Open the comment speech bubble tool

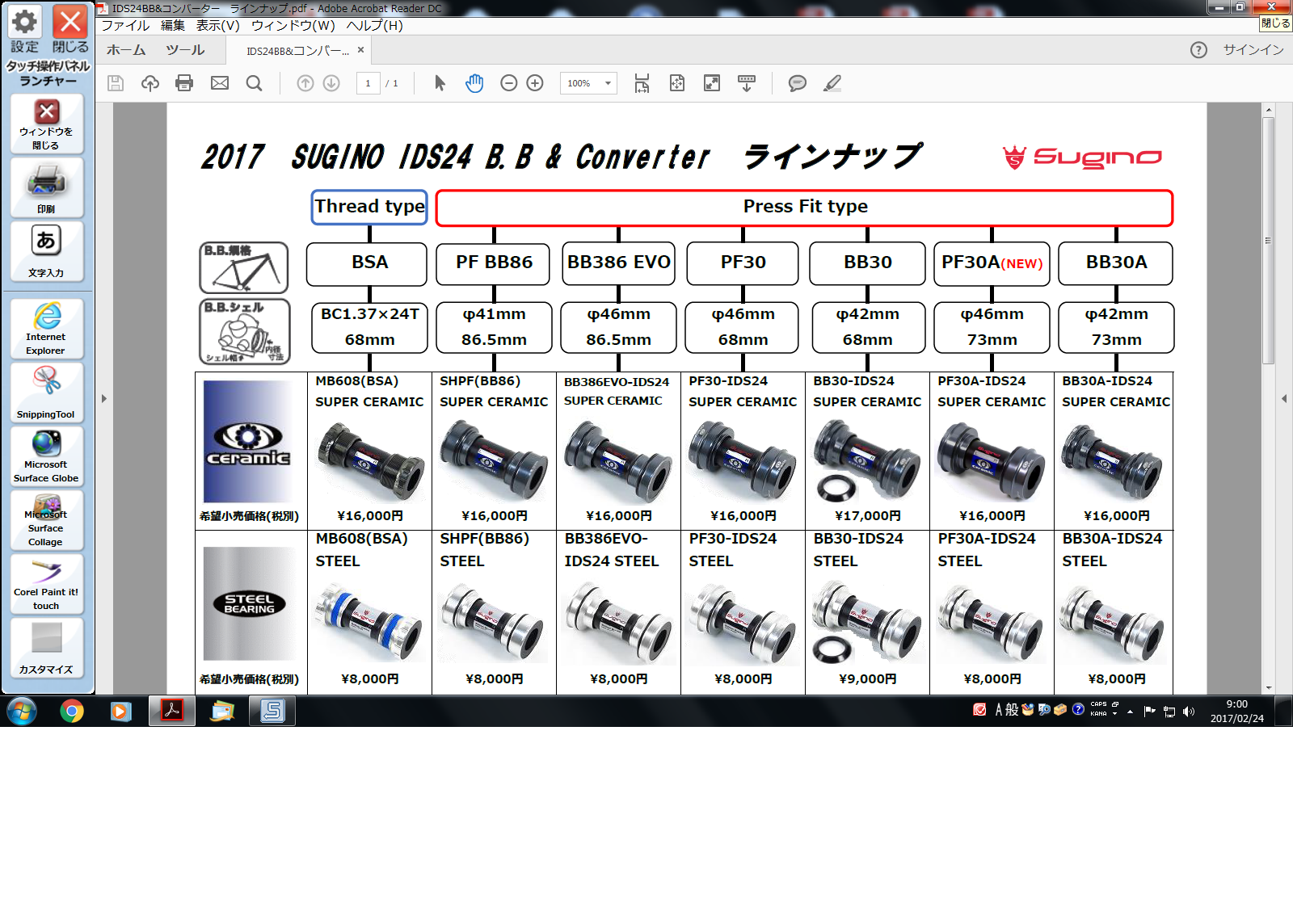(797, 83)
